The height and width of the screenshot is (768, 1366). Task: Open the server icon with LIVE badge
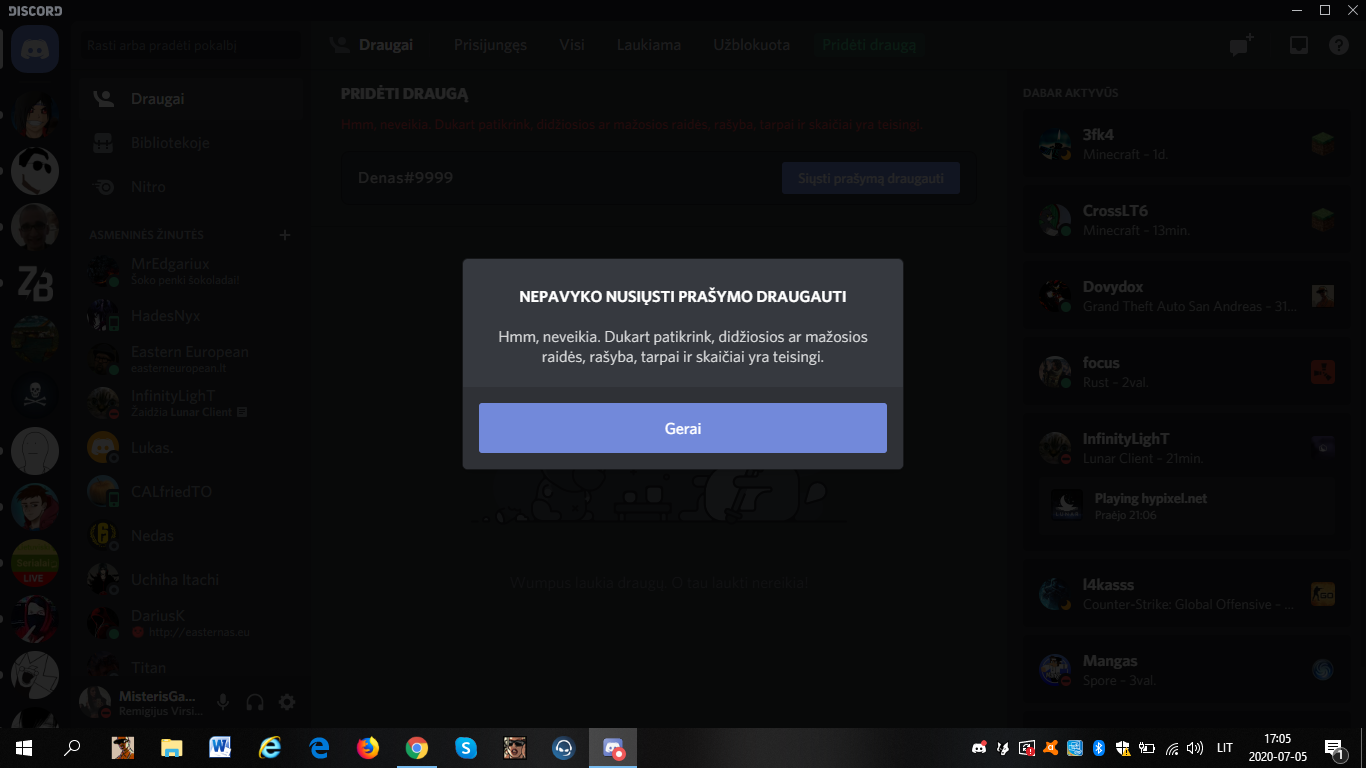pos(35,562)
